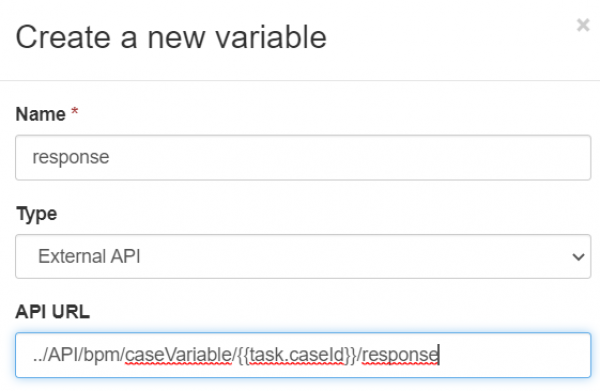The image size is (600, 391).
Task: Click blank middle area of Type select box
Action: (x=344, y=256)
